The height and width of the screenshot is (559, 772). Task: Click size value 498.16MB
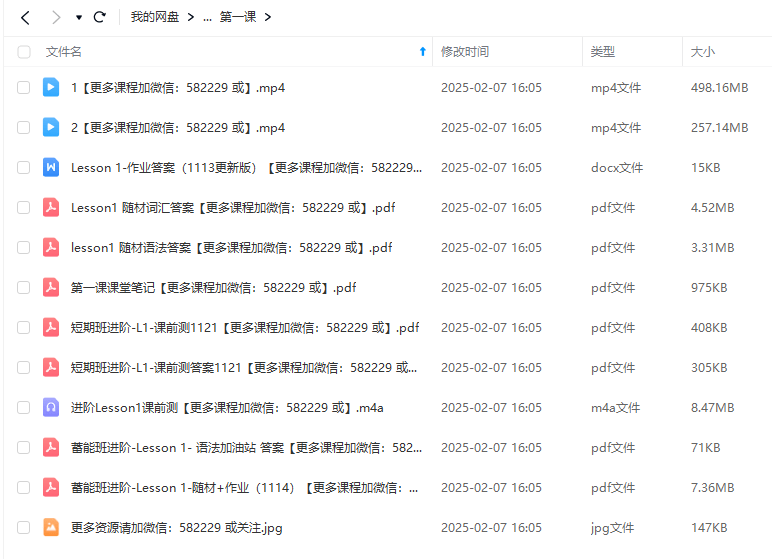(719, 88)
